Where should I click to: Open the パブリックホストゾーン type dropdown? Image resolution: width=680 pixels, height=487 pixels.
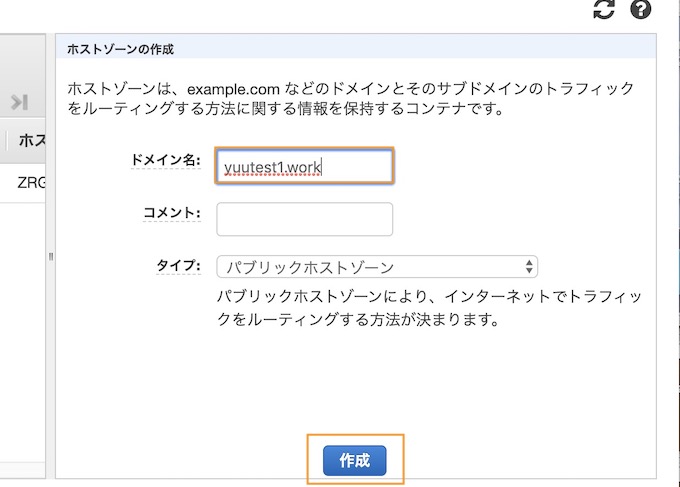(x=377, y=266)
